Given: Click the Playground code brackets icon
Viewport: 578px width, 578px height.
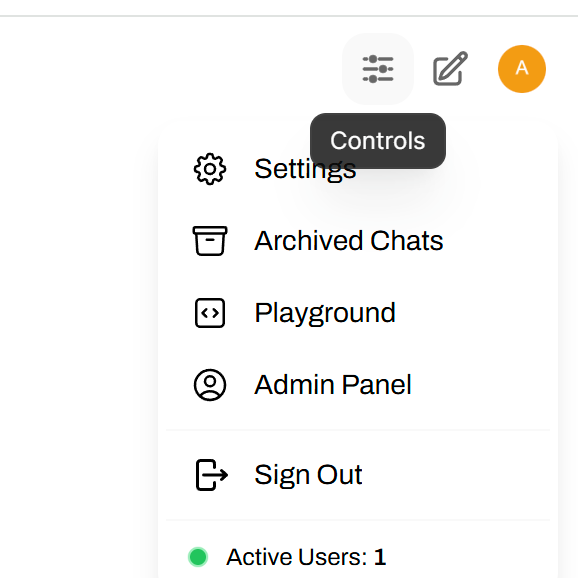Looking at the screenshot, I should 210,313.
